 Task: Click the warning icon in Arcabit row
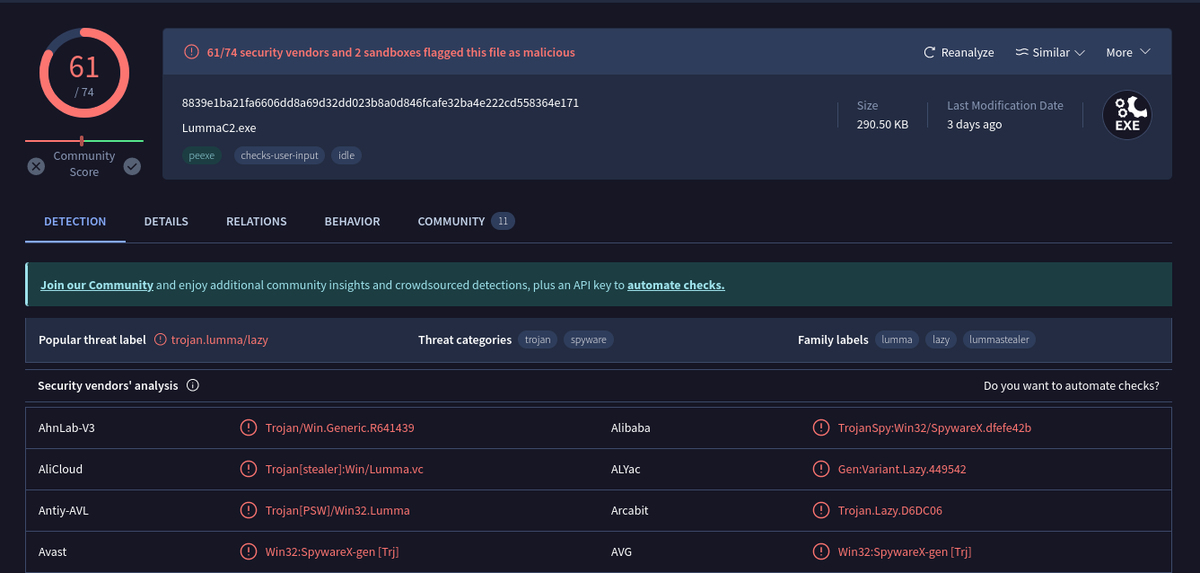(820, 510)
